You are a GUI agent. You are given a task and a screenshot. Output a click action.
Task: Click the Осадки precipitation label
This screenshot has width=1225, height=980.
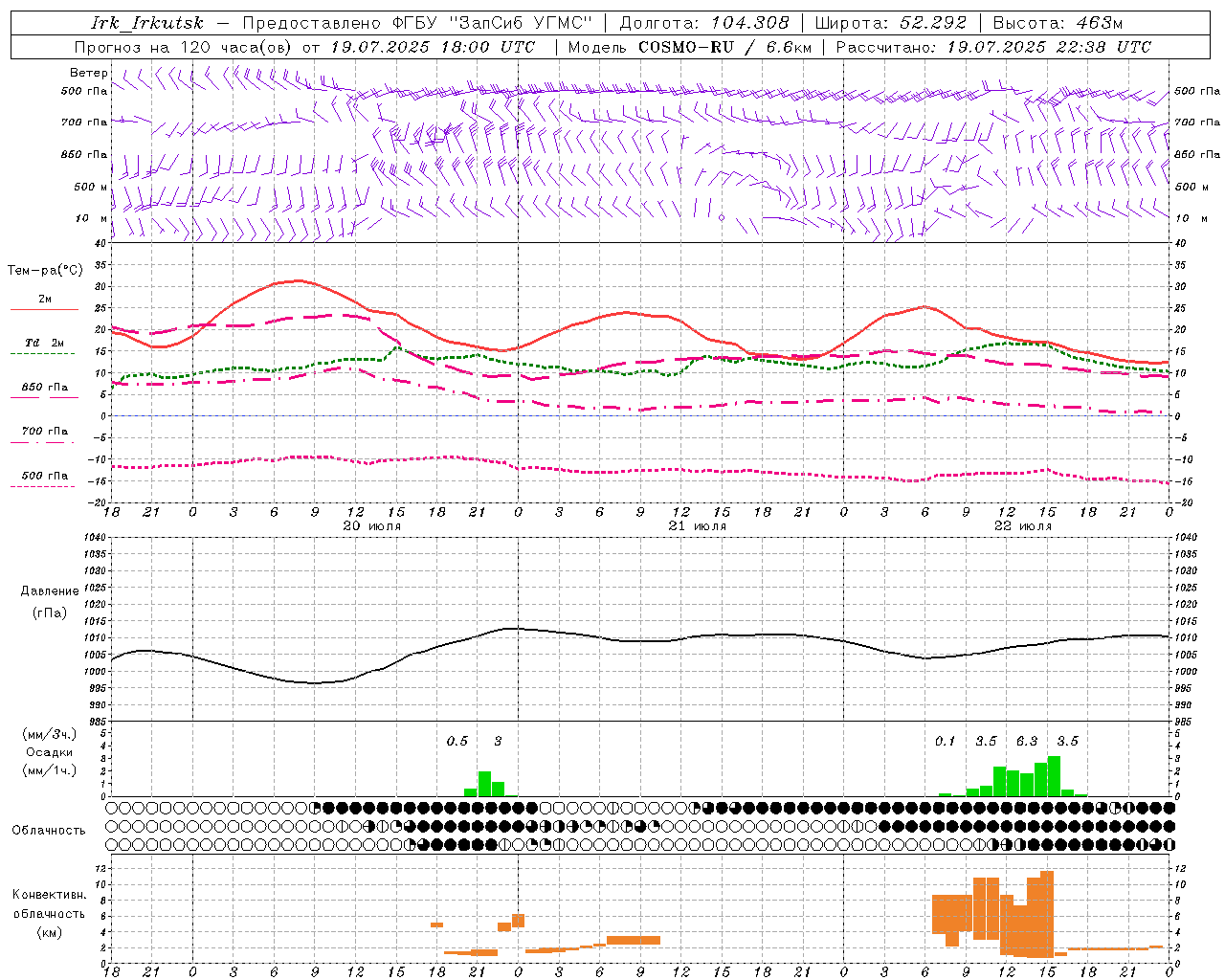tap(49, 752)
